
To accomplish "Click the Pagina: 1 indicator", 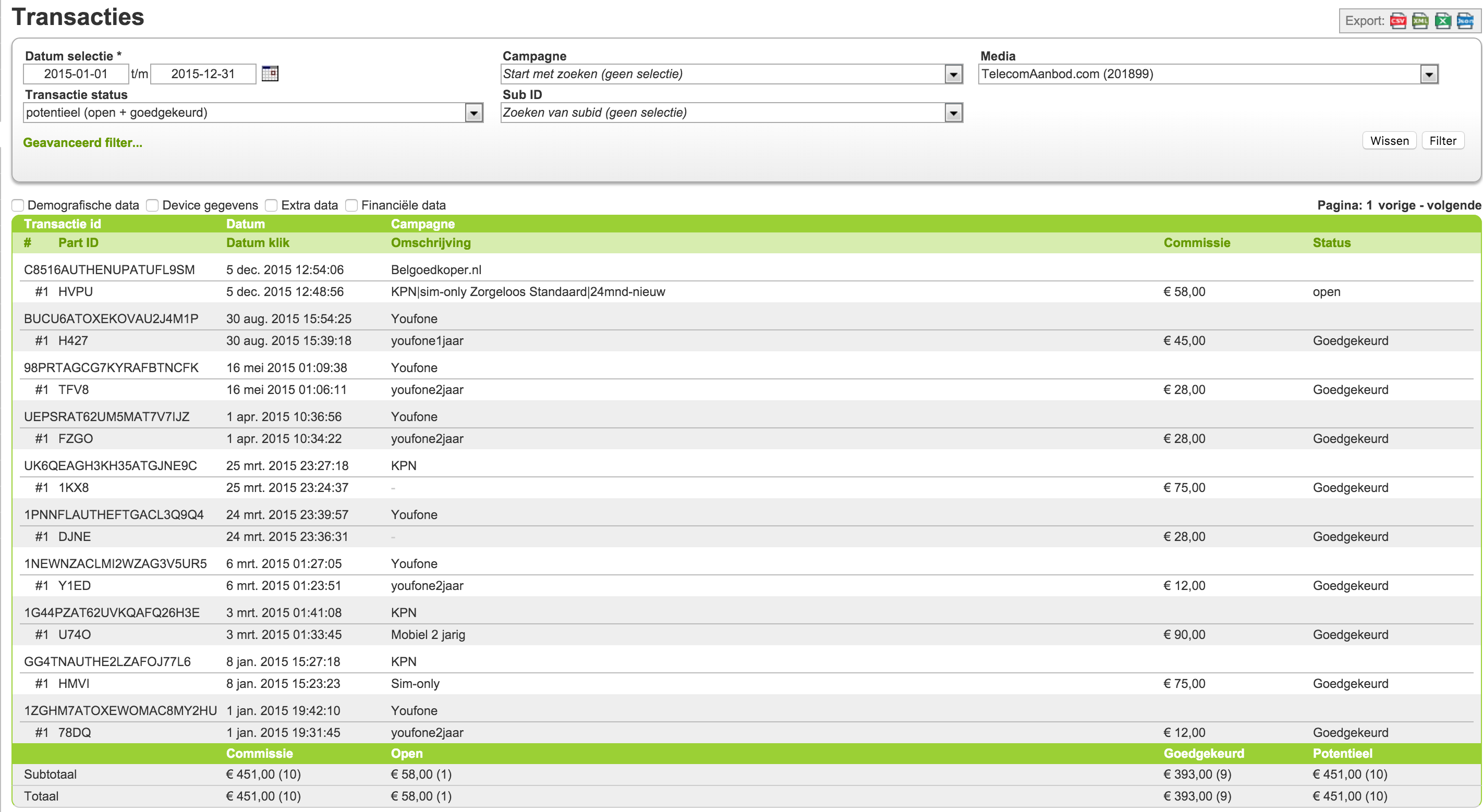I will (1345, 205).
